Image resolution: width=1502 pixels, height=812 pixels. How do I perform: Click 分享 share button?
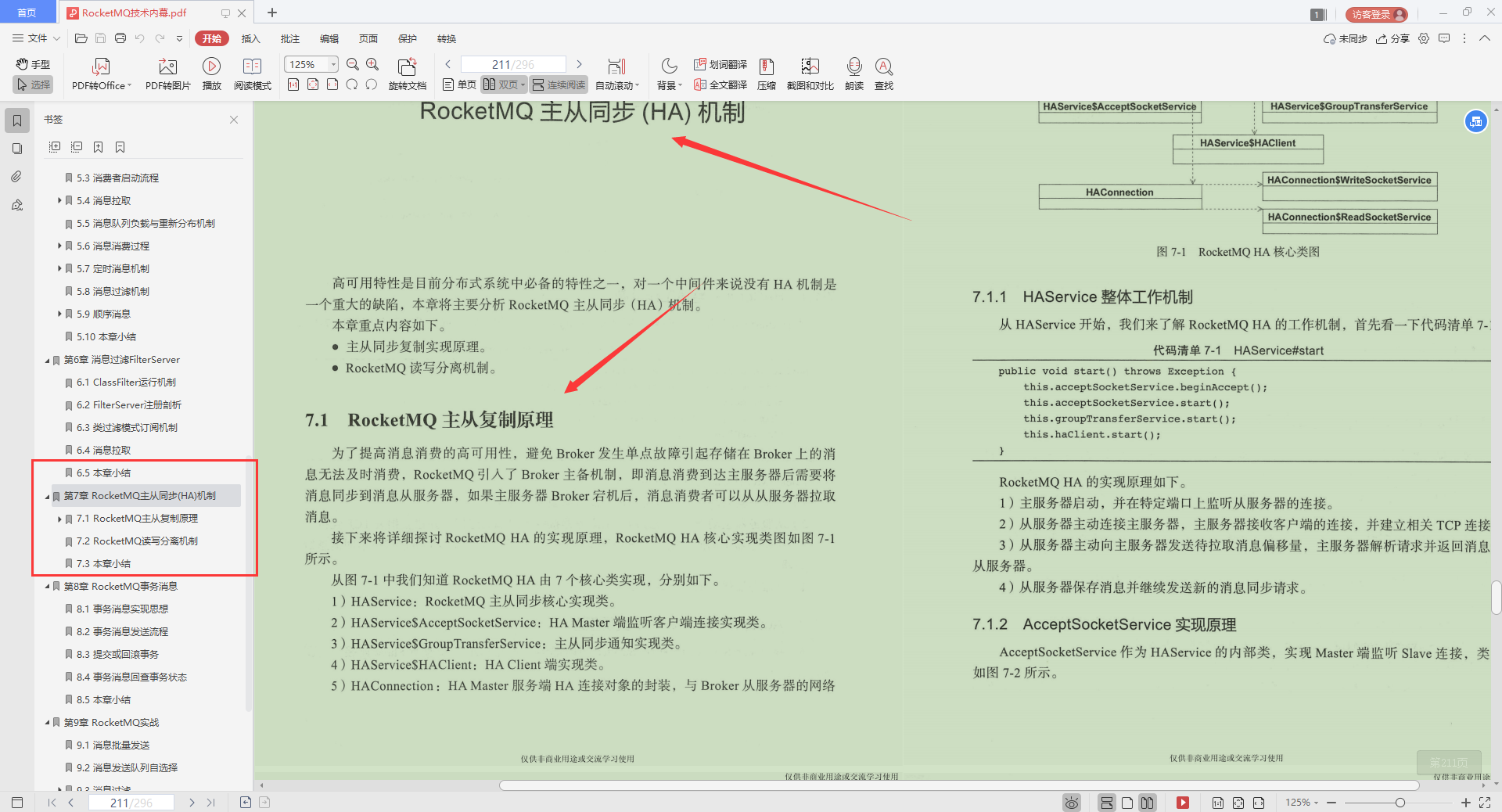(1392, 38)
